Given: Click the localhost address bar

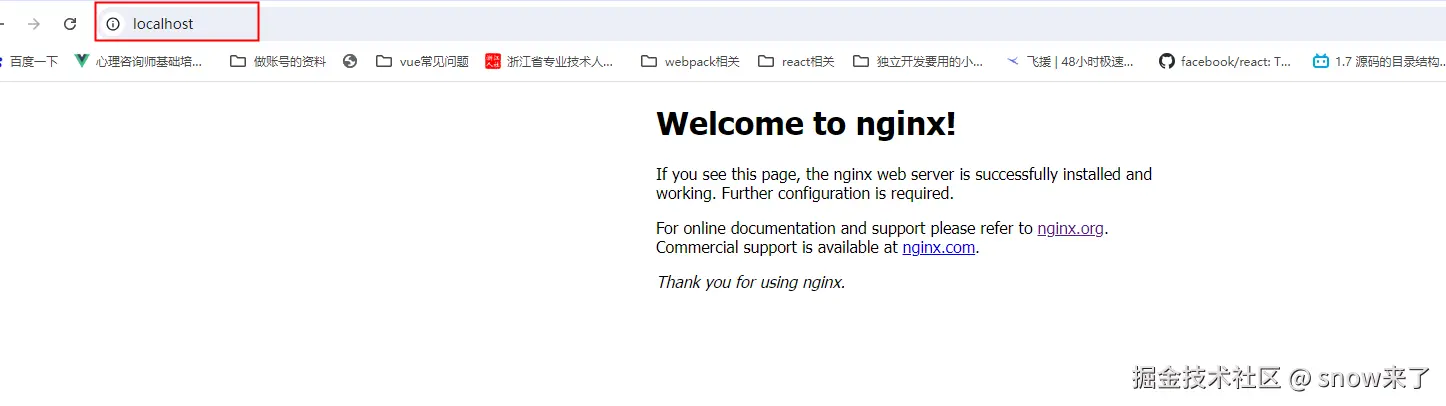Looking at the screenshot, I should pyautogui.click(x=770, y=23).
